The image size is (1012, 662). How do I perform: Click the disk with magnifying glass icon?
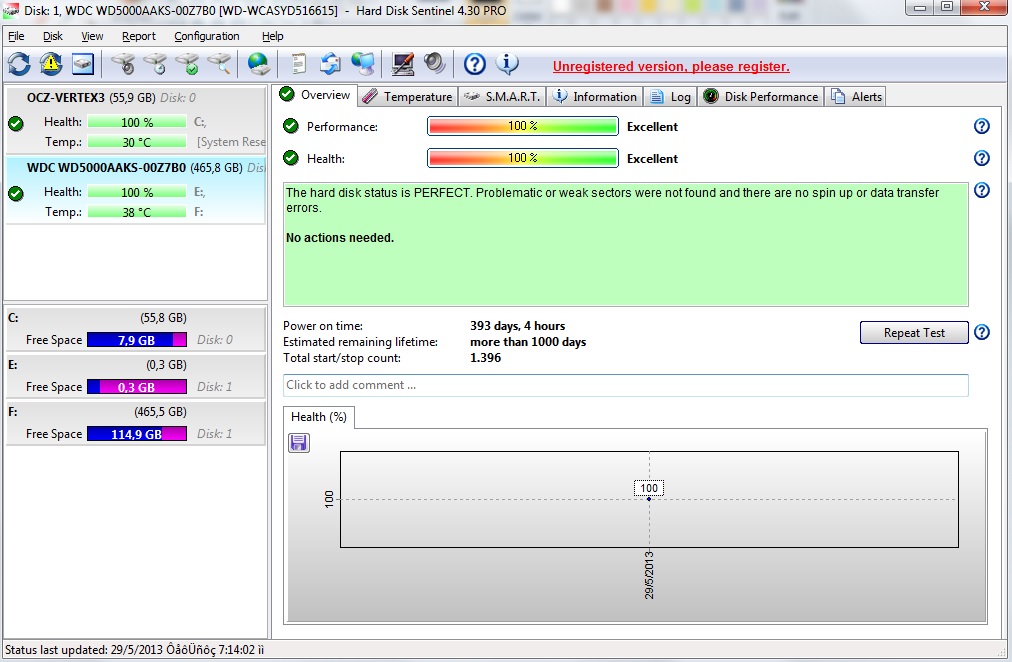(219, 64)
